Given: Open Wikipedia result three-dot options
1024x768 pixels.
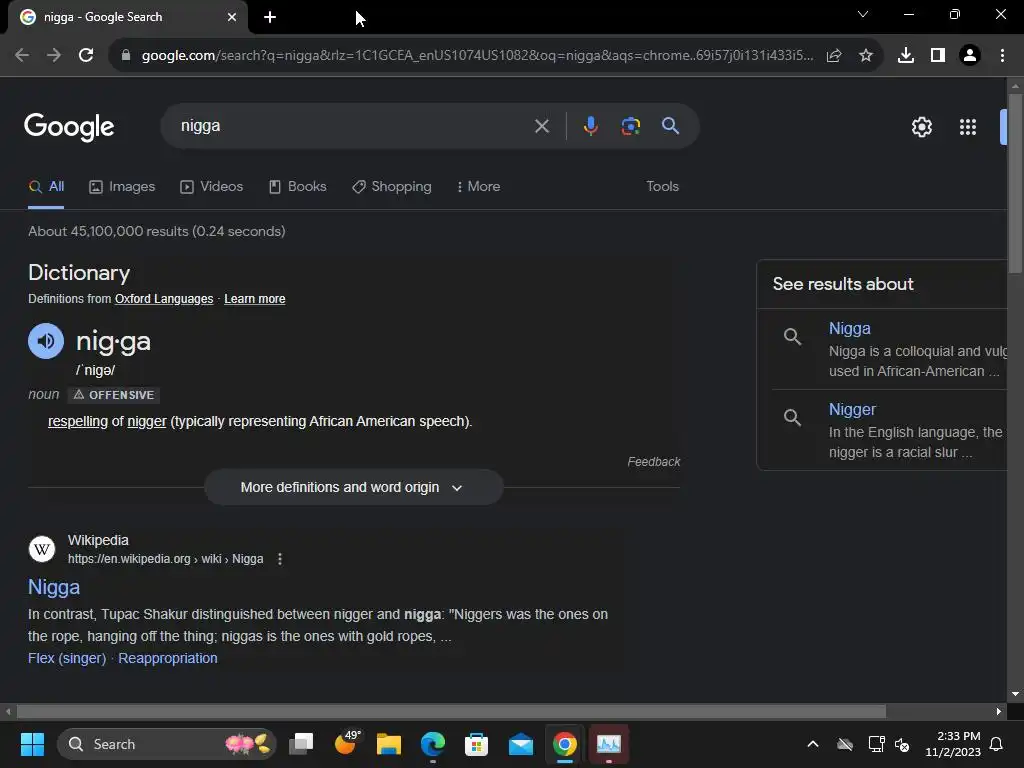Looking at the screenshot, I should coord(280,559).
